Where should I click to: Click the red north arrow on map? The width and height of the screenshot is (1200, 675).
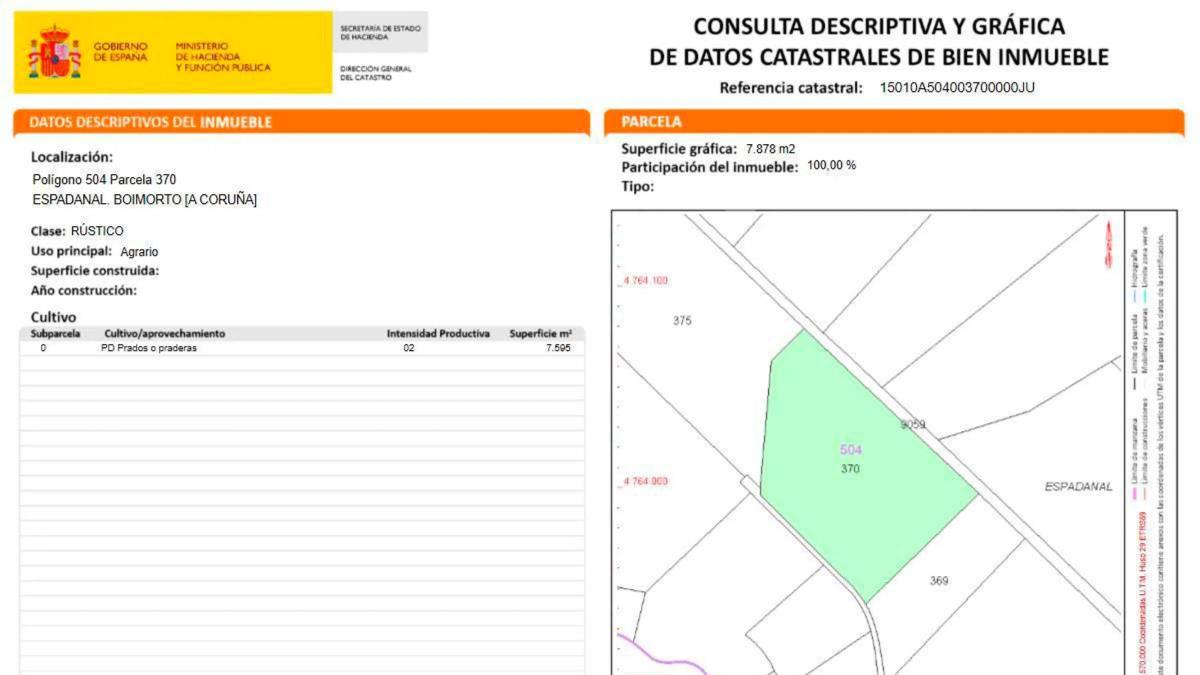pyautogui.click(x=1108, y=246)
